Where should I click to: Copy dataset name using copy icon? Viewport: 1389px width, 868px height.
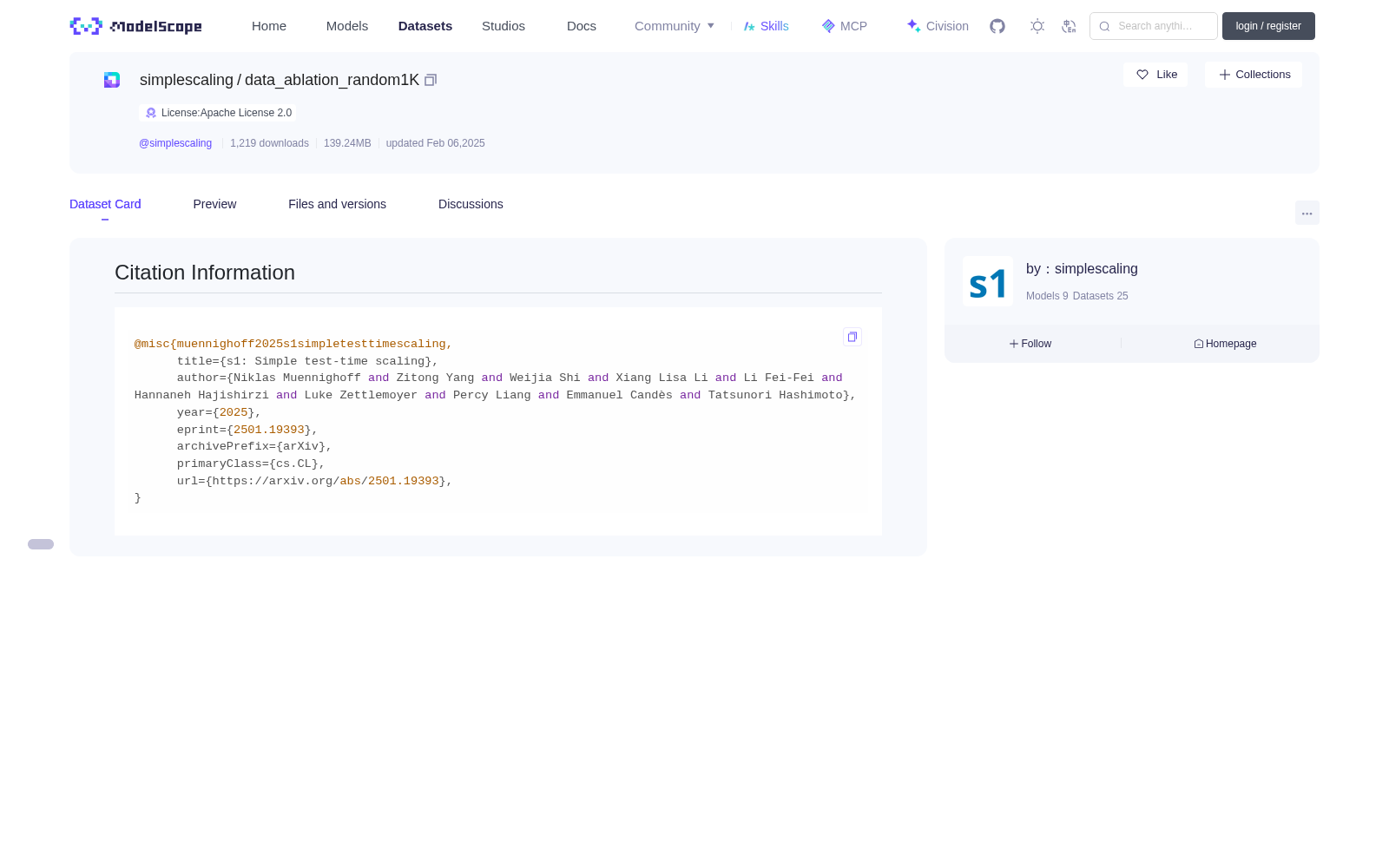pos(431,80)
